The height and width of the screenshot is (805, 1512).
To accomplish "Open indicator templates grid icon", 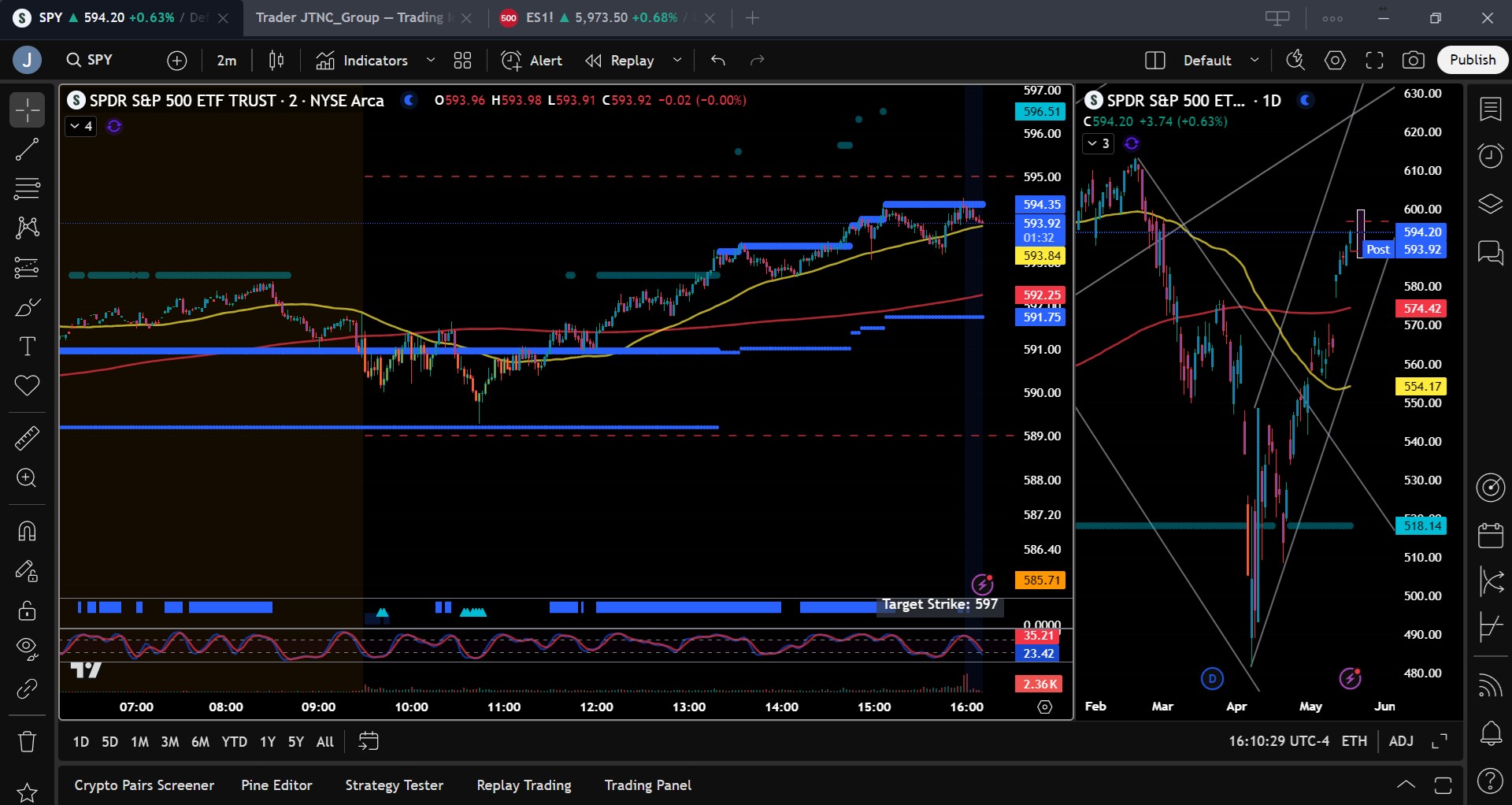I will (x=463, y=61).
